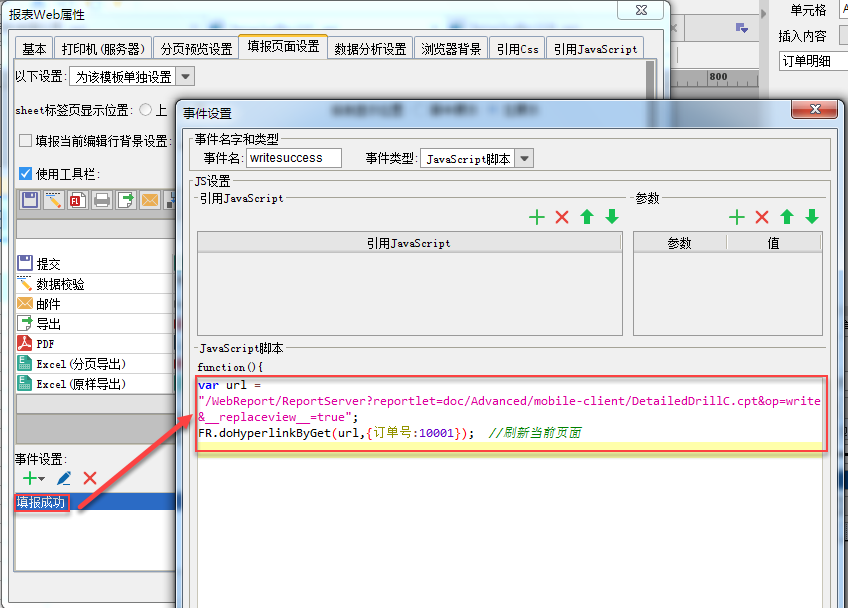Click the 引用JavaScript table column header
The width and height of the screenshot is (848, 608).
pos(409,243)
